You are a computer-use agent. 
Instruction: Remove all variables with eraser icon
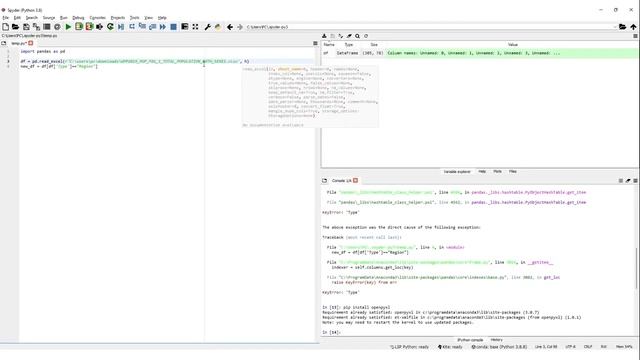349,36
